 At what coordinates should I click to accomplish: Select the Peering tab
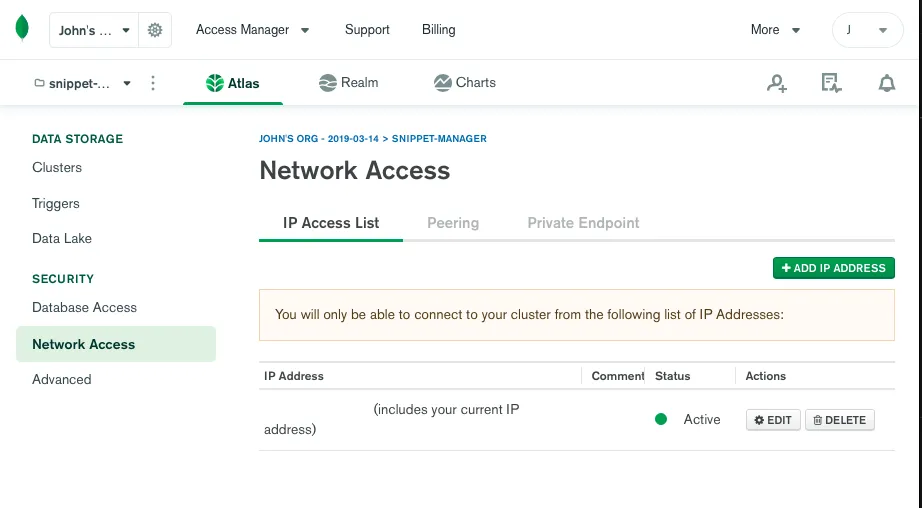[453, 223]
